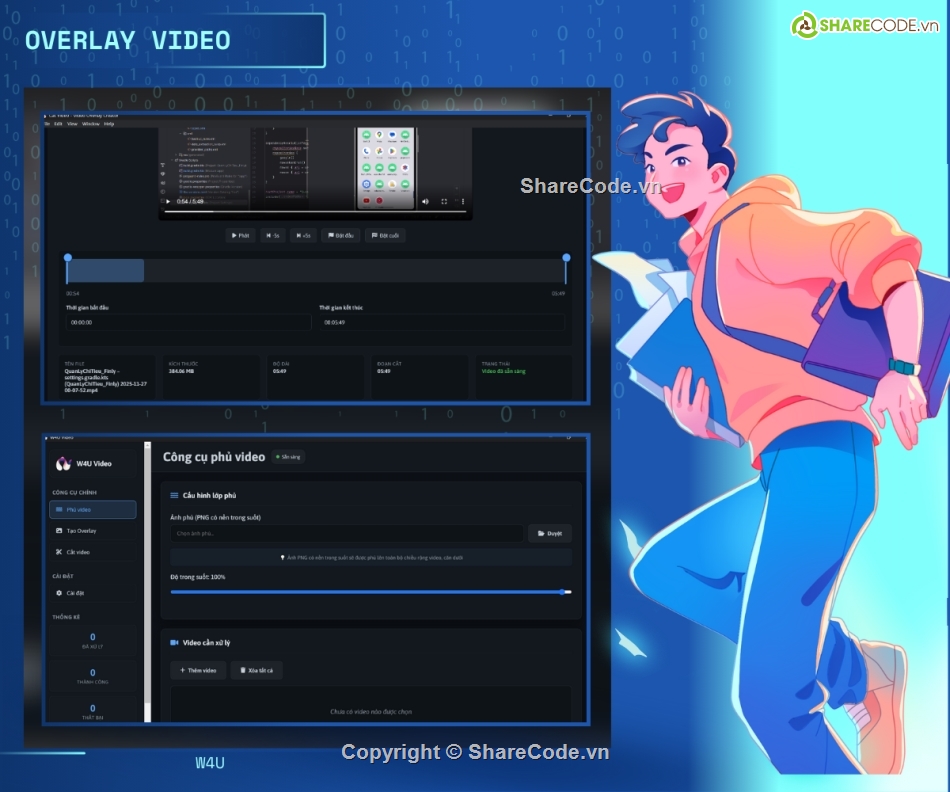Open the player's three-dot options menu
Screen dimensions: 950x792
(x=463, y=202)
